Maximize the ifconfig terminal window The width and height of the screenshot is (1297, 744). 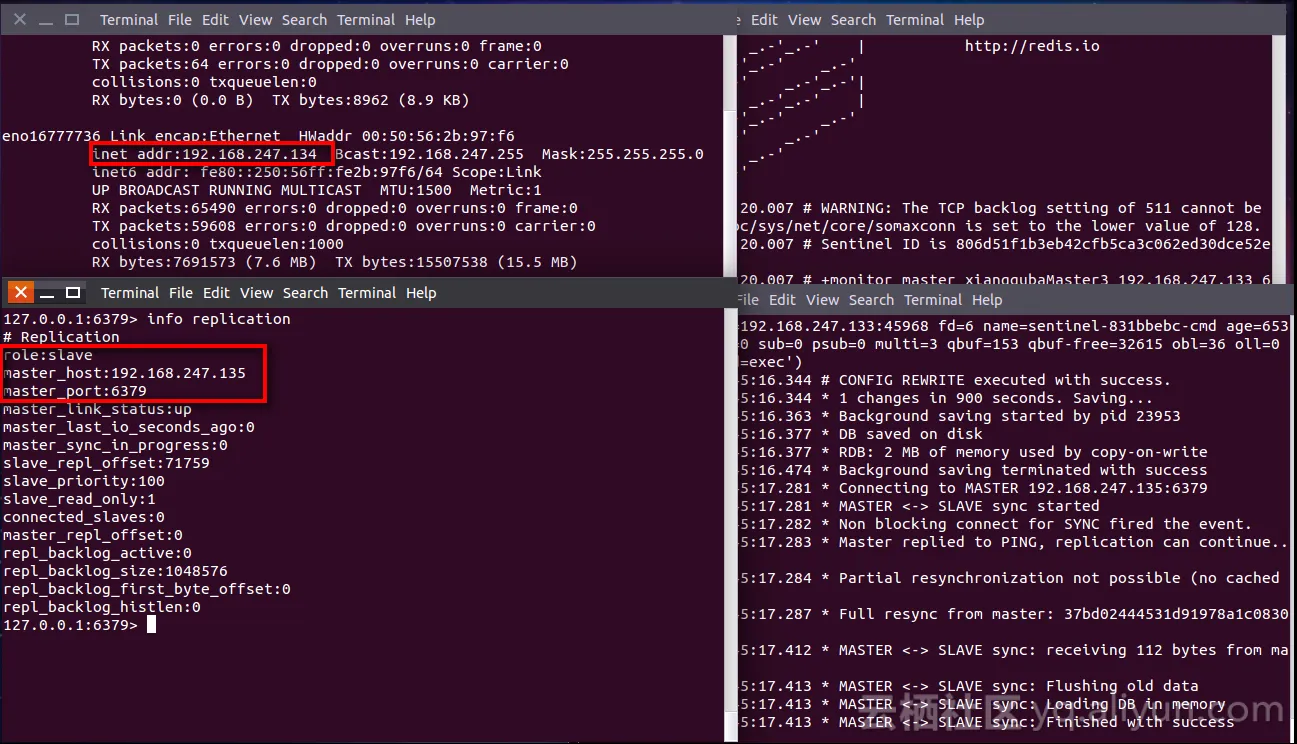point(72,20)
